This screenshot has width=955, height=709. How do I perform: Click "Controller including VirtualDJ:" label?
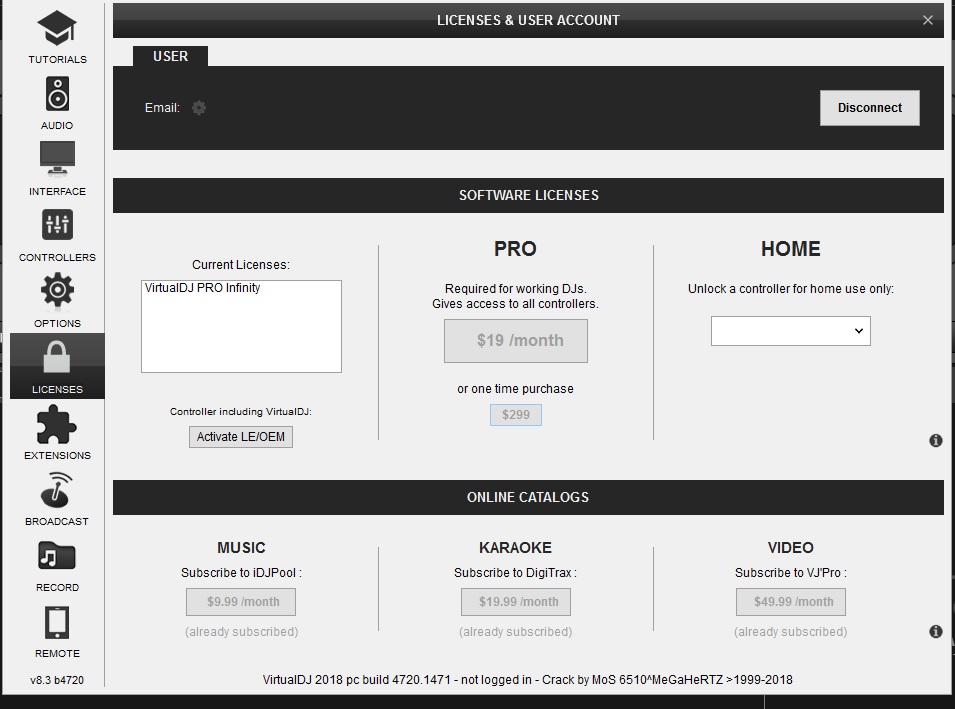(241, 412)
